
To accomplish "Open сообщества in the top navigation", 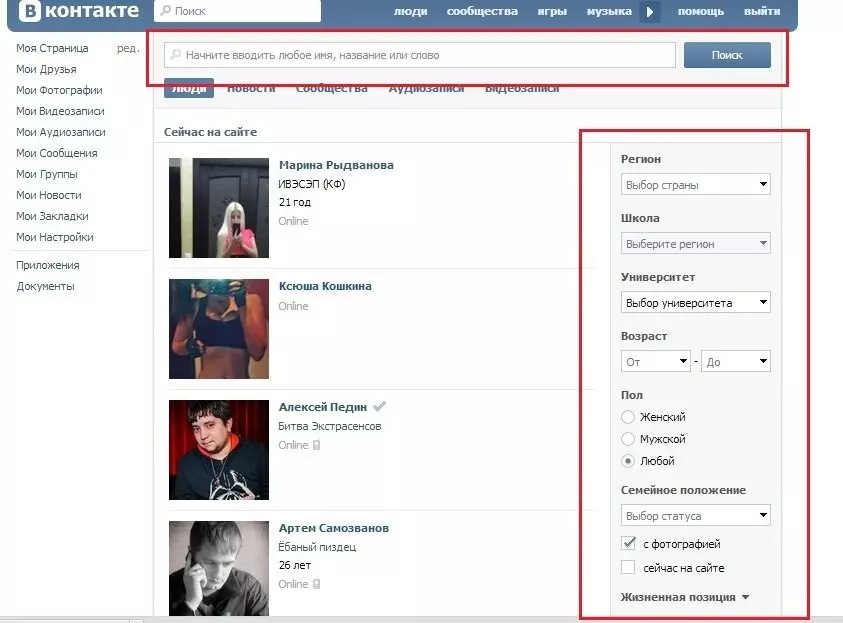I will 482,11.
